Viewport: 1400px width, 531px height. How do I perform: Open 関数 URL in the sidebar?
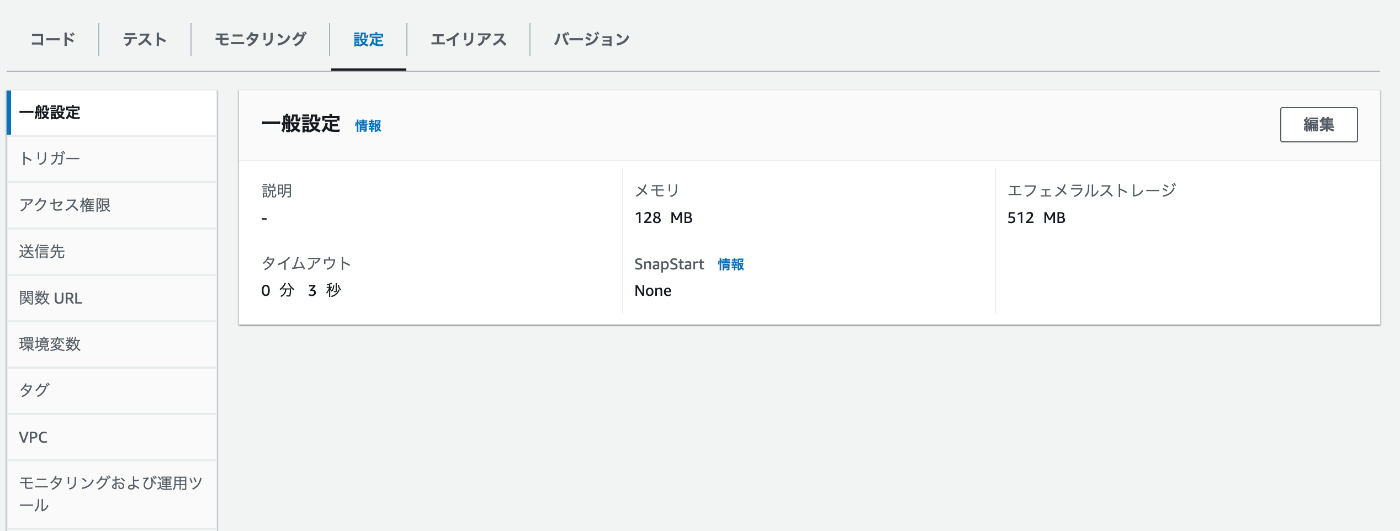(x=51, y=298)
